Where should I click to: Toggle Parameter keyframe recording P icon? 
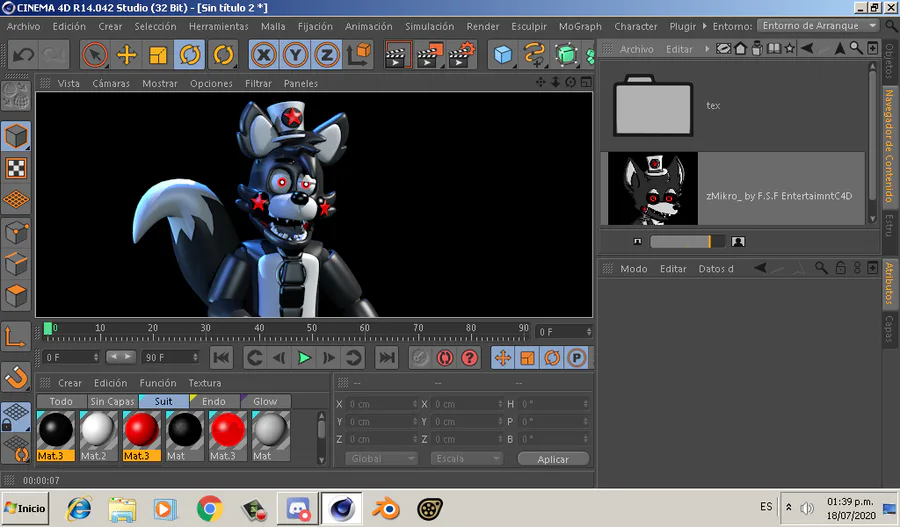(576, 358)
